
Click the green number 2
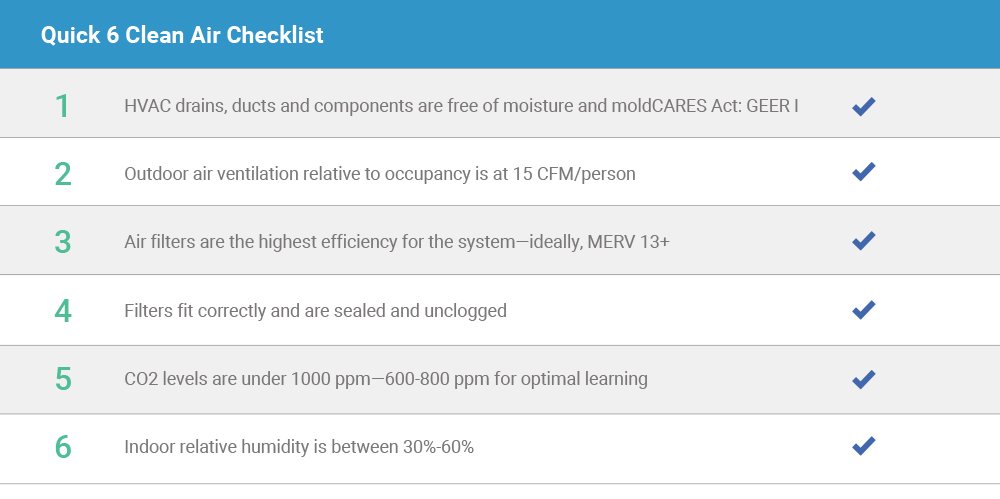click(62, 174)
